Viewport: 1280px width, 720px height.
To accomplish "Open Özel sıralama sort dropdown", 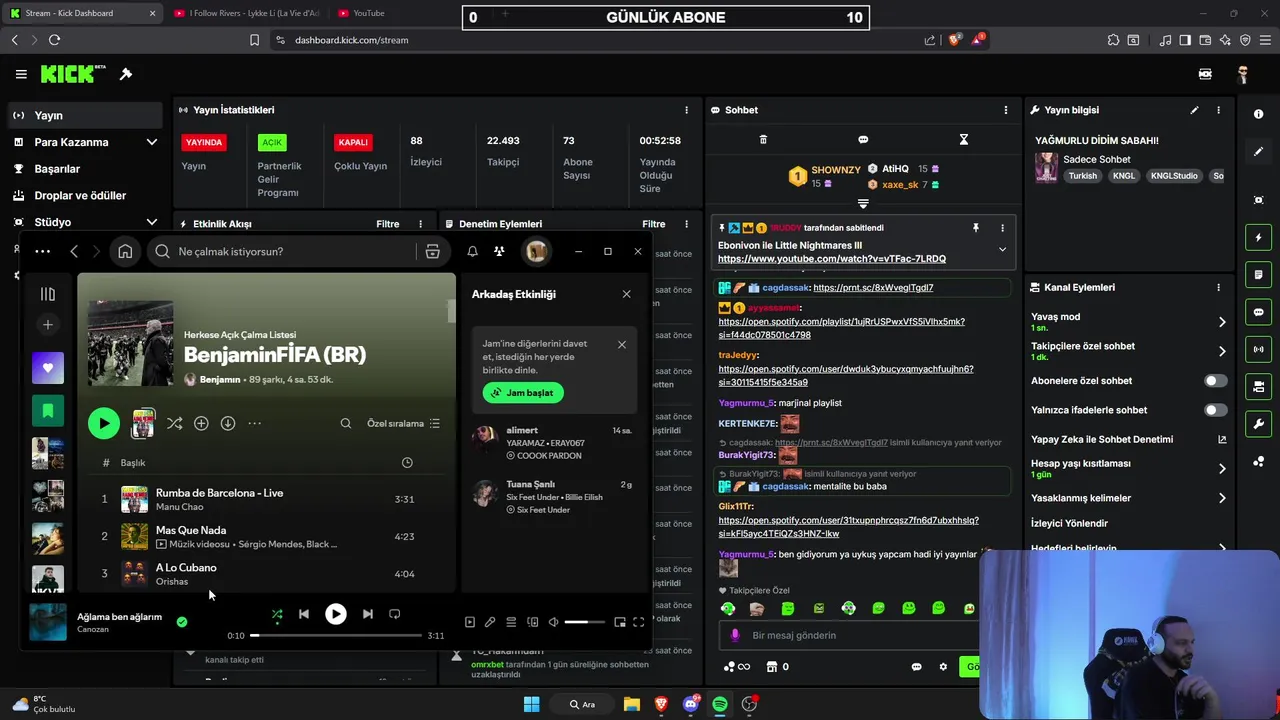I will click(403, 424).
